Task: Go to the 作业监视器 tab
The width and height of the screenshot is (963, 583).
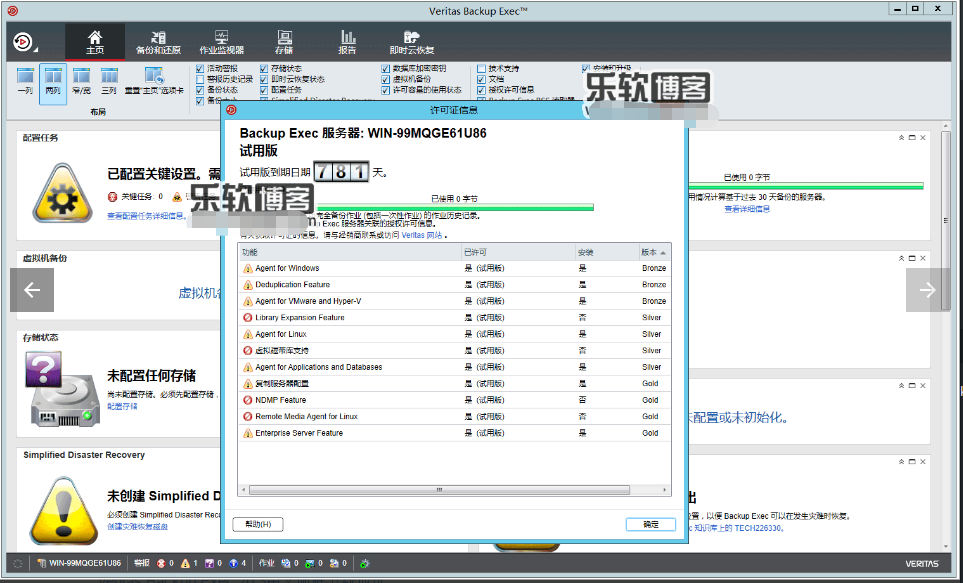Action: tap(222, 42)
